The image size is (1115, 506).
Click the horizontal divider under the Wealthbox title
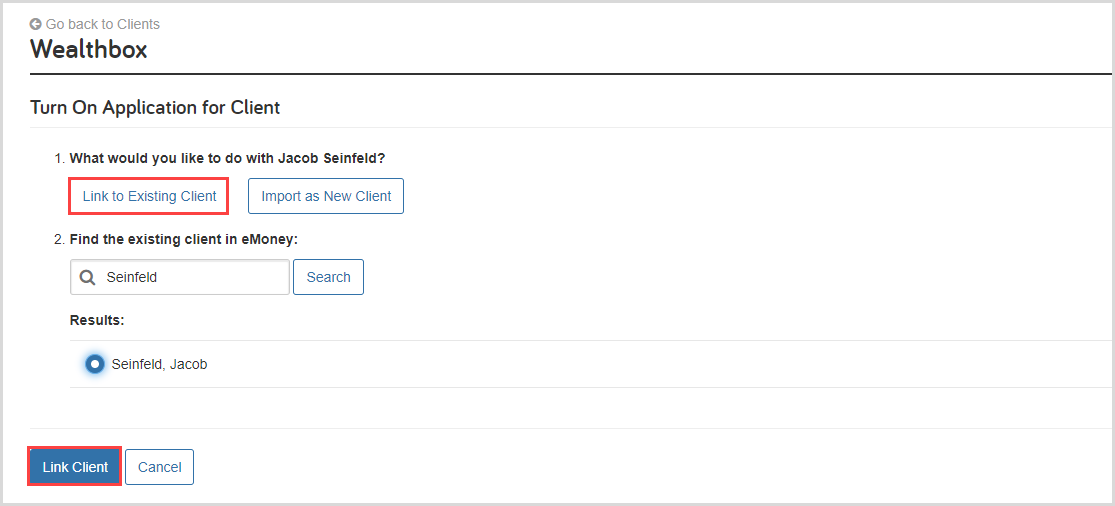tap(570, 74)
